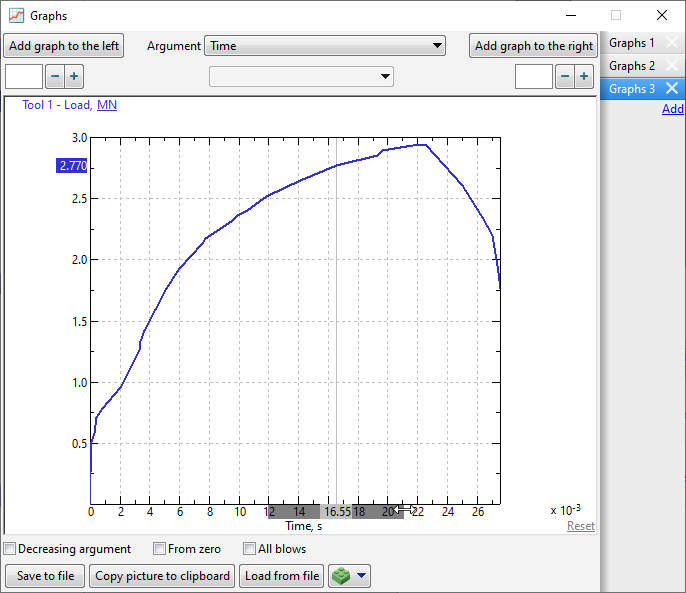Image resolution: width=686 pixels, height=593 pixels.
Task: Switch to the Graphs 2 tab
Action: coord(632,66)
